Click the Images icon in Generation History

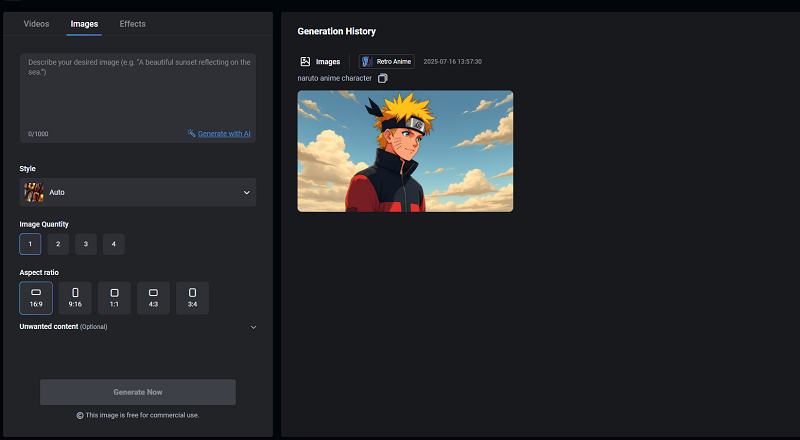click(x=305, y=62)
